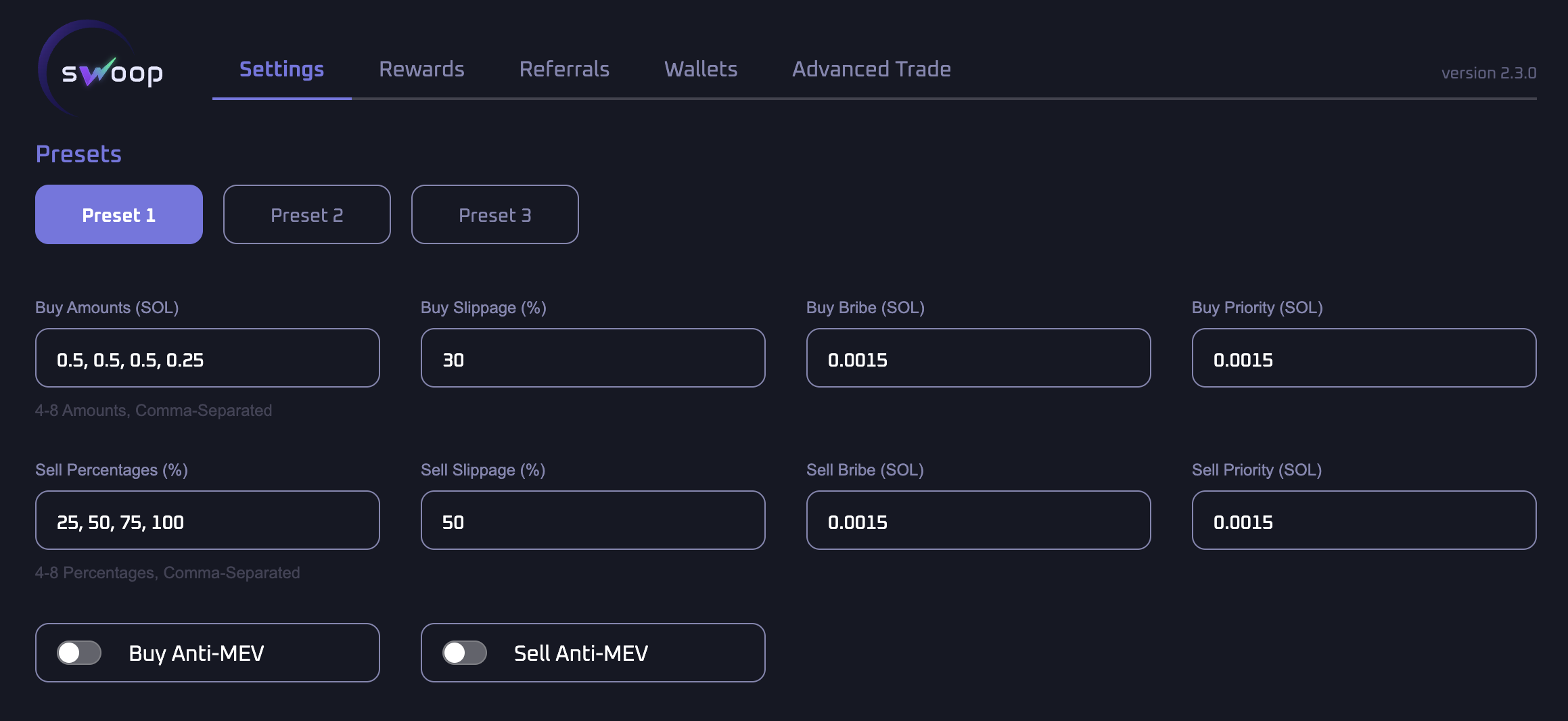This screenshot has width=1568, height=721.
Task: Choose Preset 3
Action: coord(495,214)
